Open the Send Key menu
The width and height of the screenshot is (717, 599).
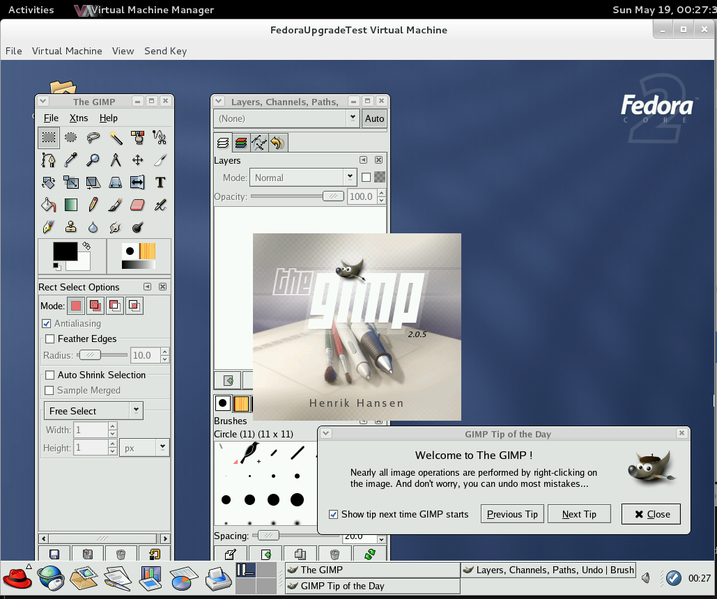click(166, 51)
